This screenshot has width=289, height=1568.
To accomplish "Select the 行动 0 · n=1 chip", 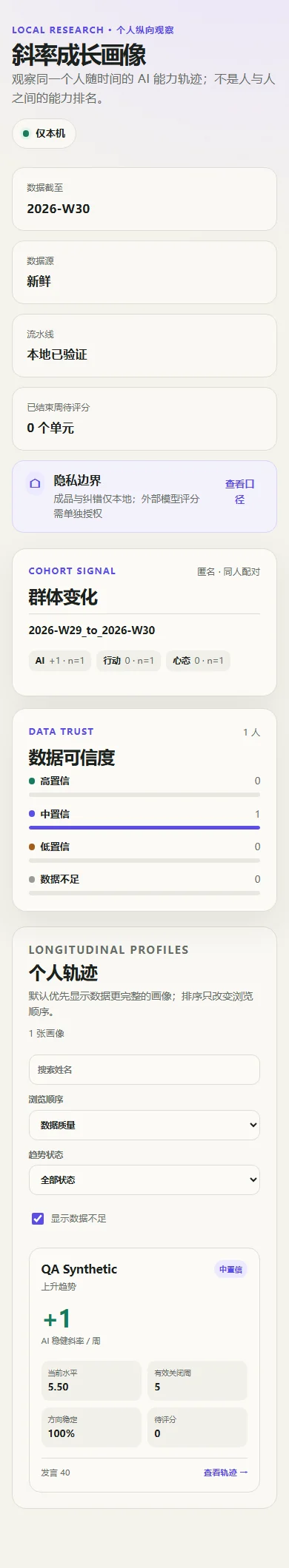I will coord(129,661).
